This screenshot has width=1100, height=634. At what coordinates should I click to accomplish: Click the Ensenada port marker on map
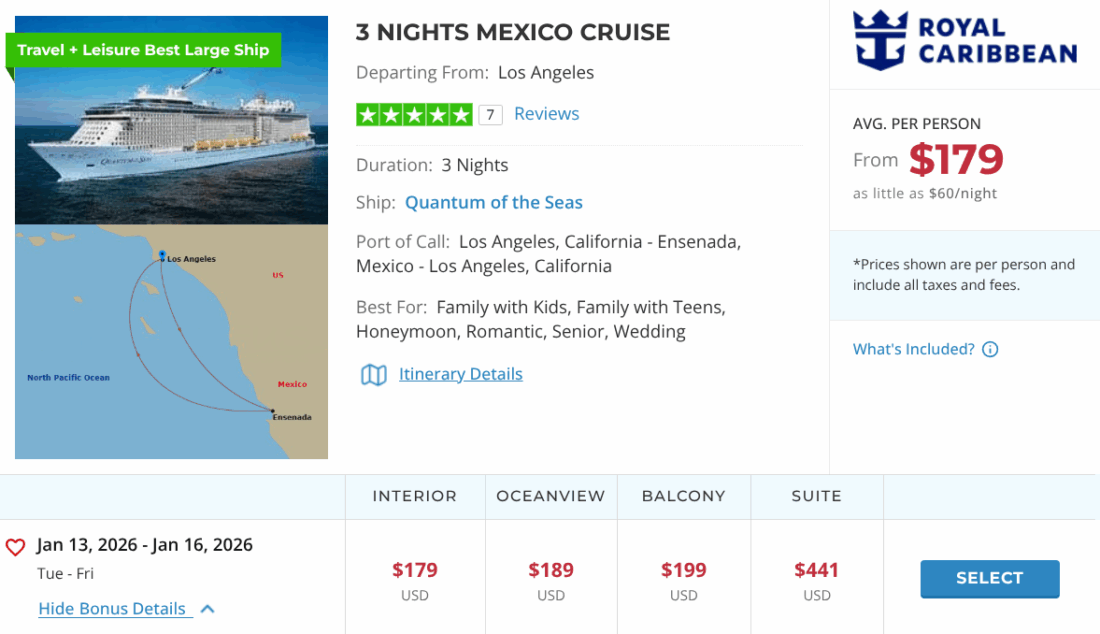click(272, 410)
